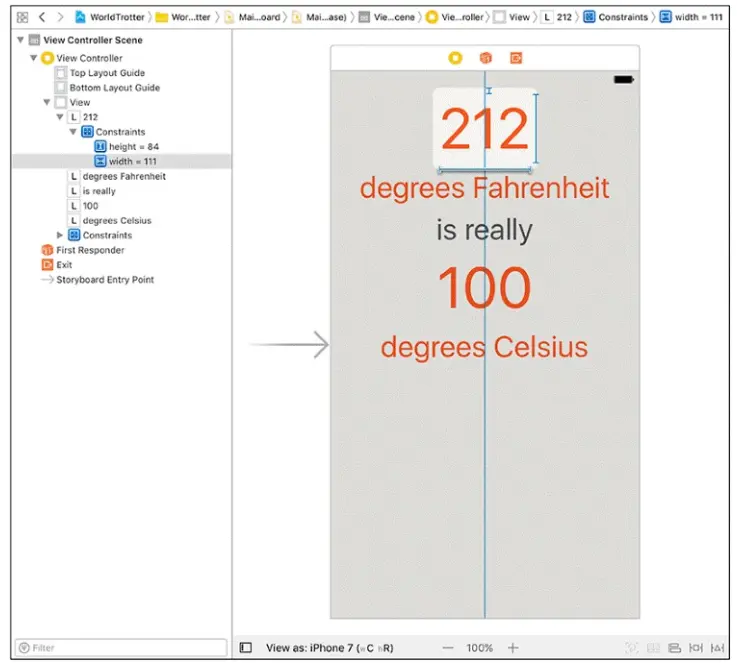Toggle the document outline visibility button
Viewport: 737px width, 663px height.
point(246,647)
